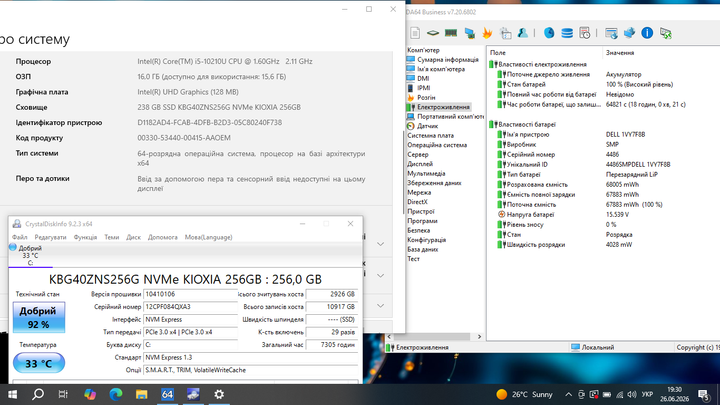Open Функція menu in CrystalDiskInfo
Screen dimensions: 720x405
85,237
